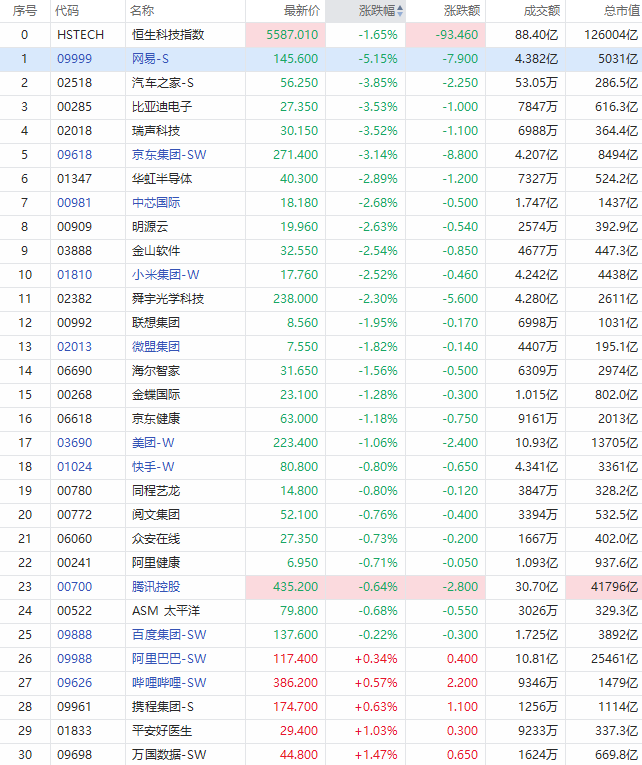Sort by 涨跌额 column header
Screen dimensions: 642x765
461,11
